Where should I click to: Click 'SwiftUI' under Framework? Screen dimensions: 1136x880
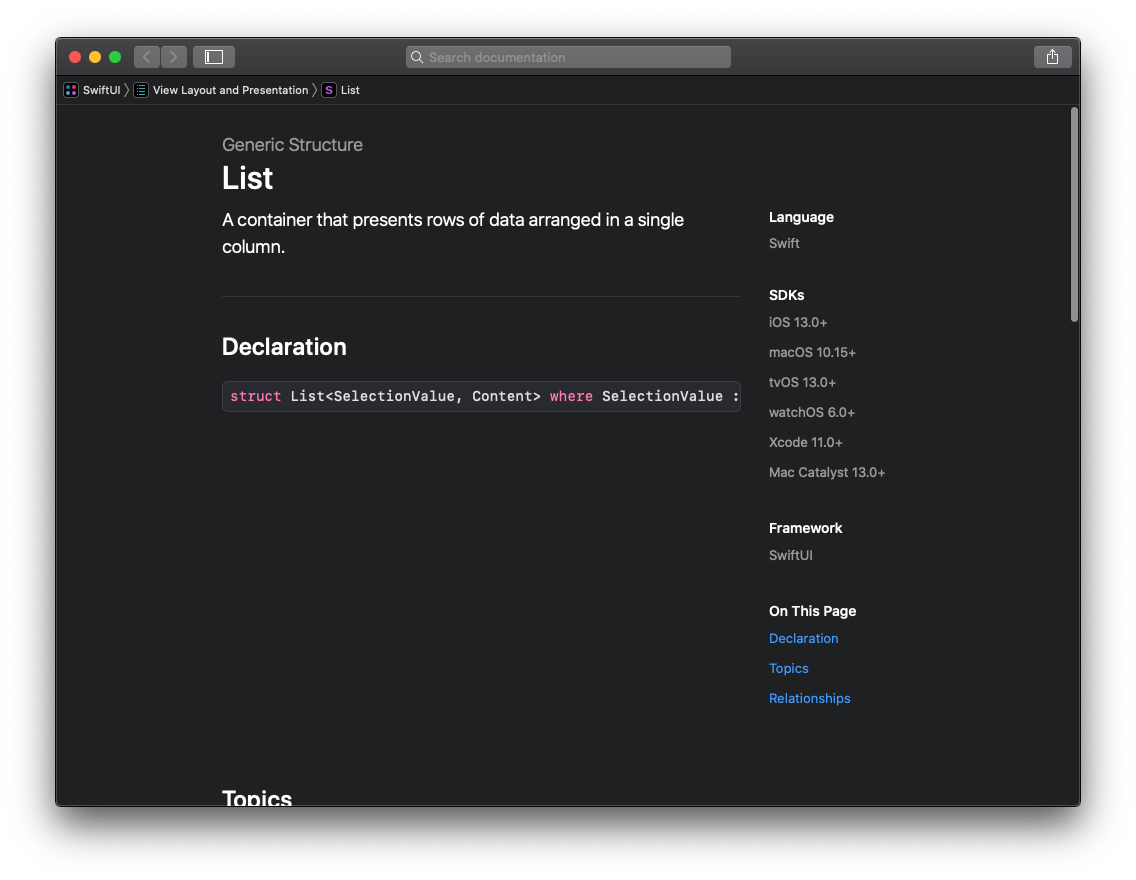[790, 556]
